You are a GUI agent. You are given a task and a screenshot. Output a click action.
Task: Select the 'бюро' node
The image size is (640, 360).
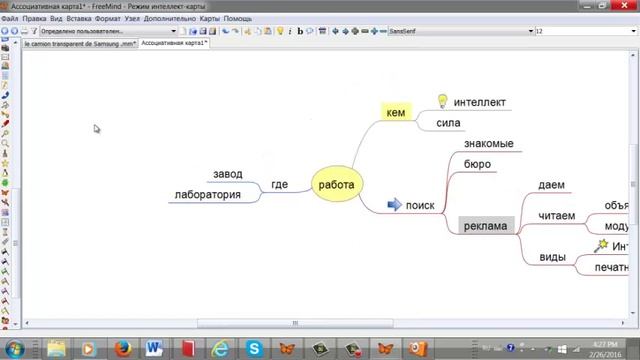coord(478,164)
